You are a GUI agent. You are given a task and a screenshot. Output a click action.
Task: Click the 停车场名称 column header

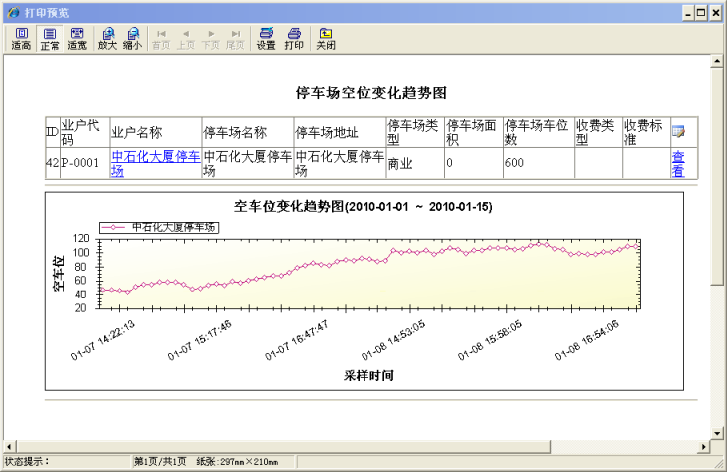[x=235, y=132]
